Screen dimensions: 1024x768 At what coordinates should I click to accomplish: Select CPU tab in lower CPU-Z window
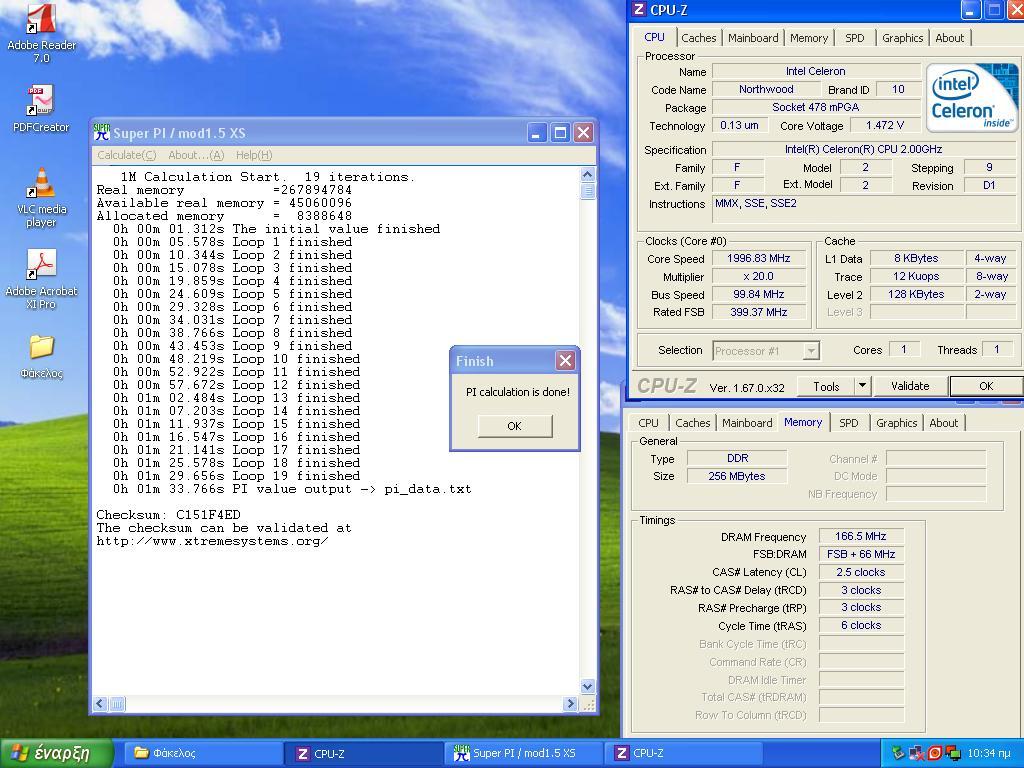point(648,423)
